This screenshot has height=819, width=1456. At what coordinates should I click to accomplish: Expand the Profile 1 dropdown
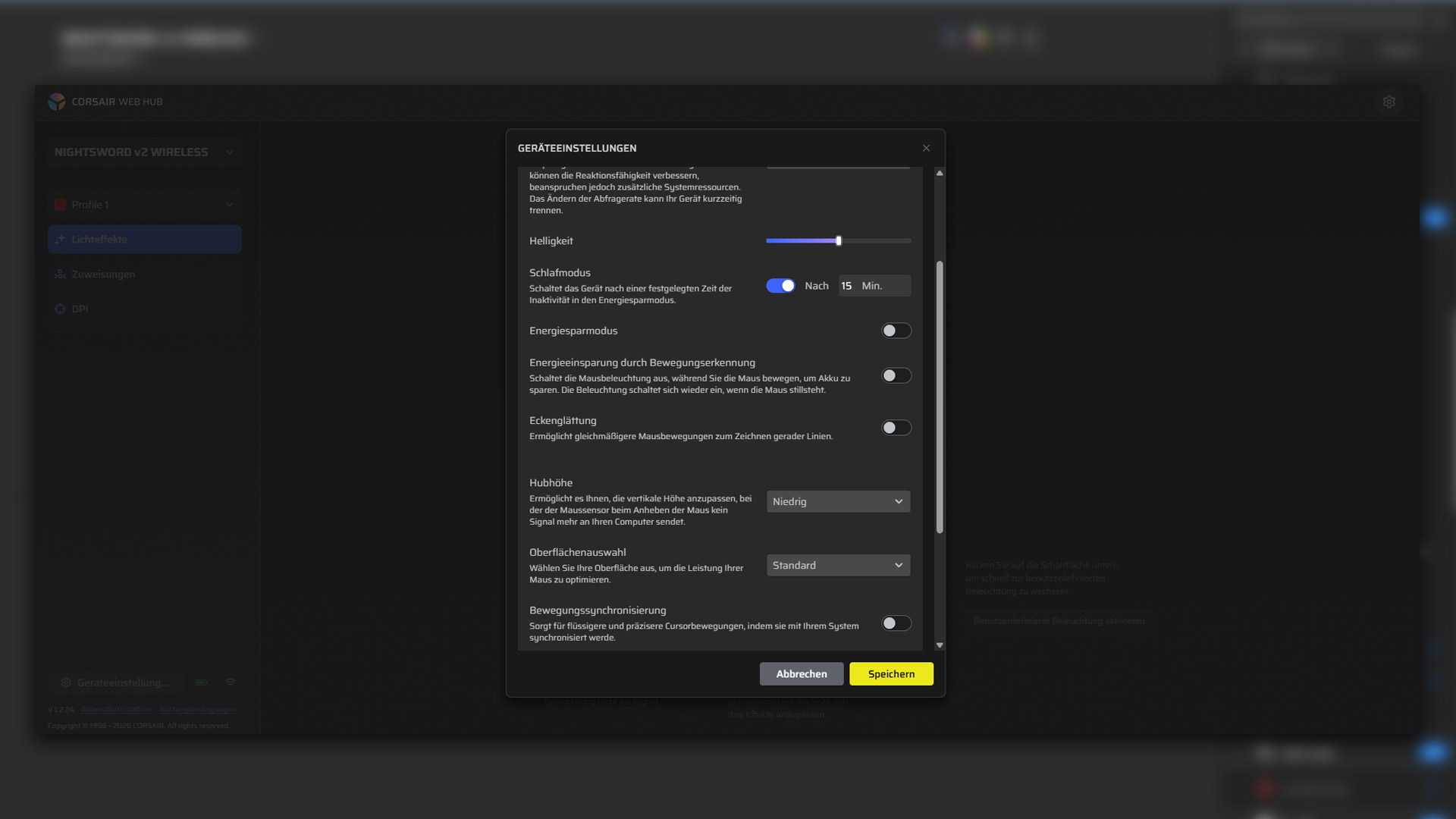point(145,205)
